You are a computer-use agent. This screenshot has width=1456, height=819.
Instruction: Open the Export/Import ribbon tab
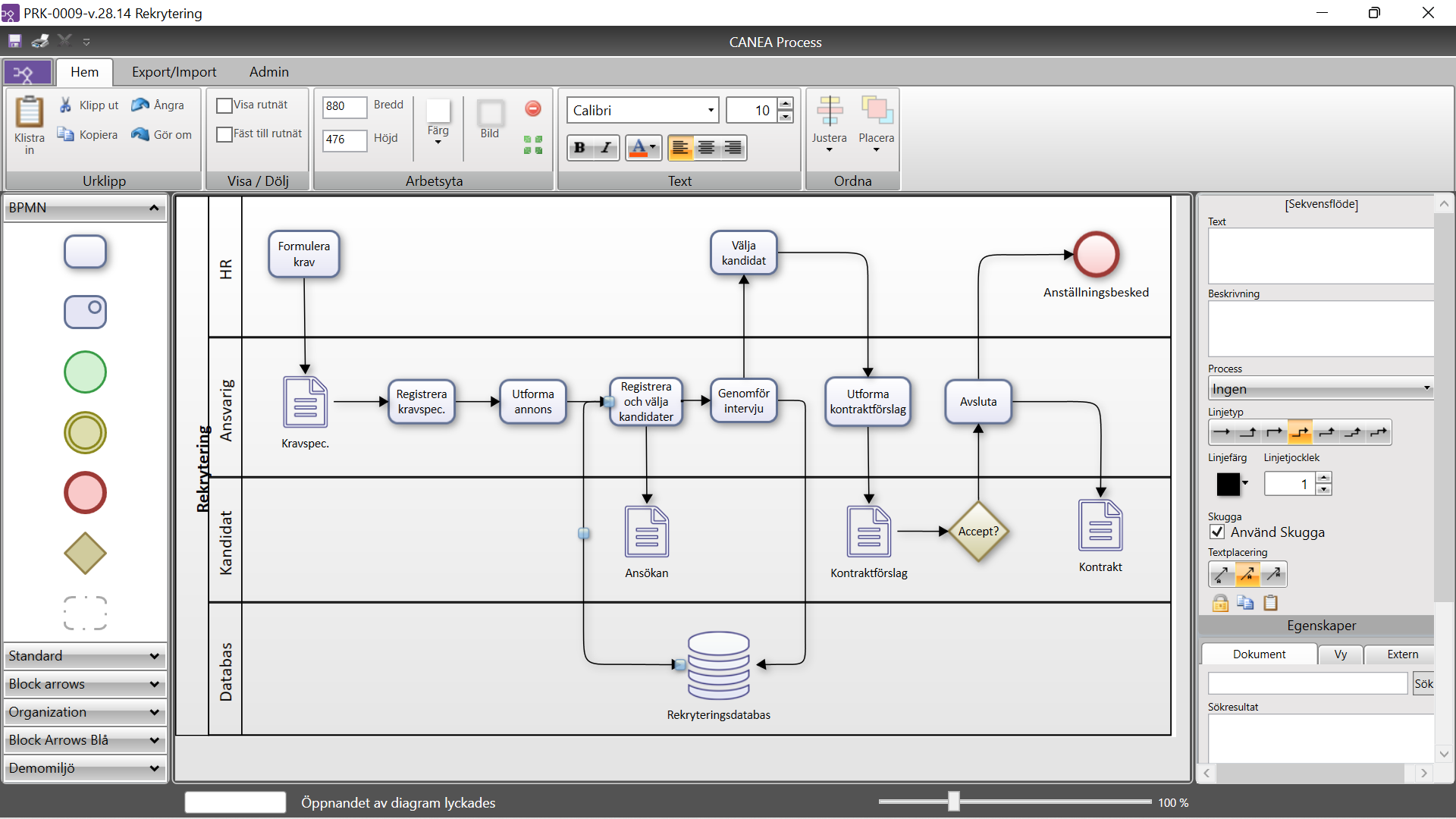pyautogui.click(x=174, y=72)
